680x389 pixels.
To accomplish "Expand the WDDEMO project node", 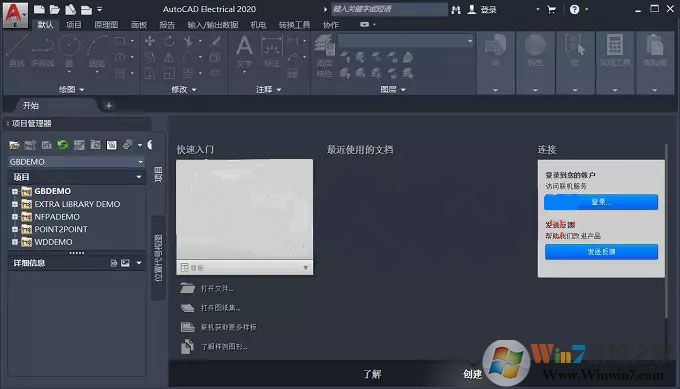I will (x=15, y=242).
